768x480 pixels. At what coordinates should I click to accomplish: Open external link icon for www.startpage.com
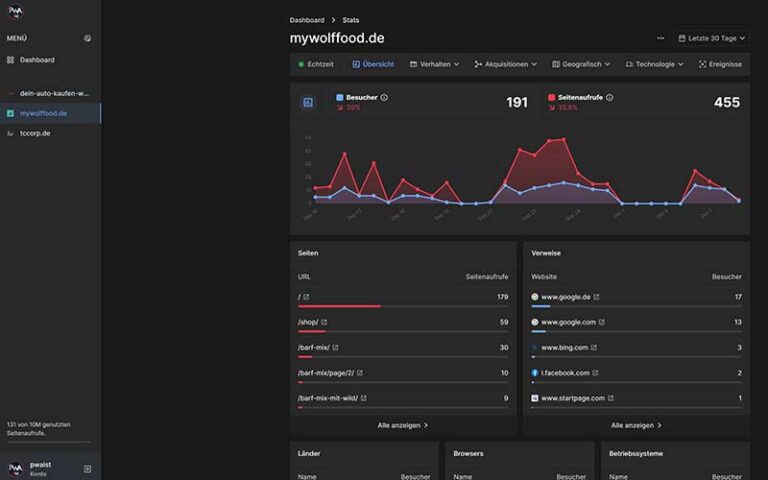coord(611,398)
